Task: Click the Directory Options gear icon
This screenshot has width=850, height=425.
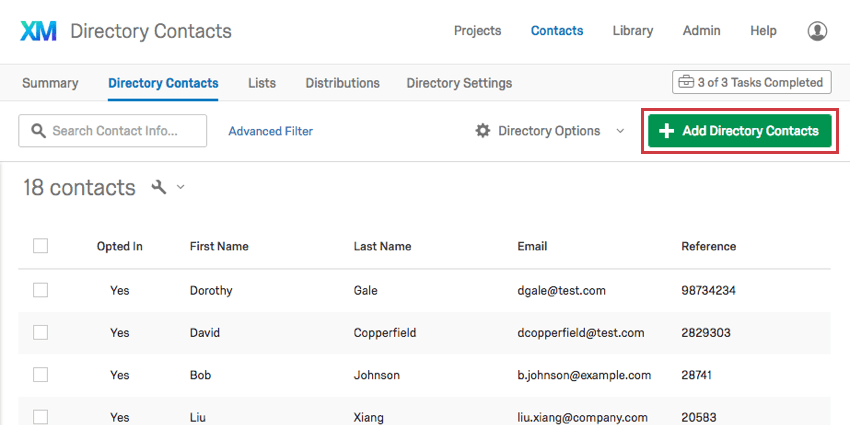Action: 482,131
